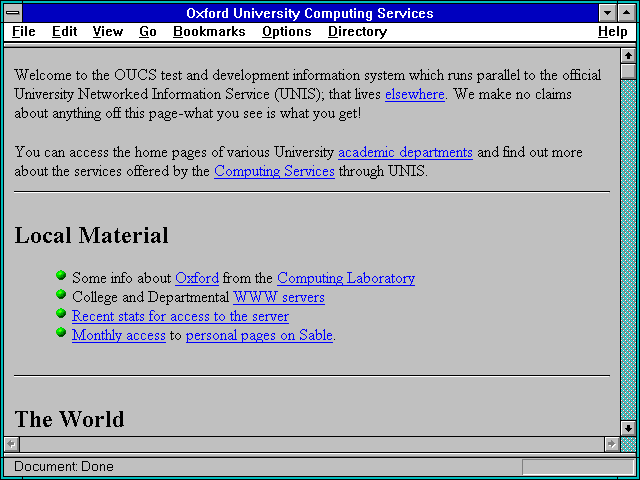Click the minimize window arrow button
640x480 pixels.
607,13
